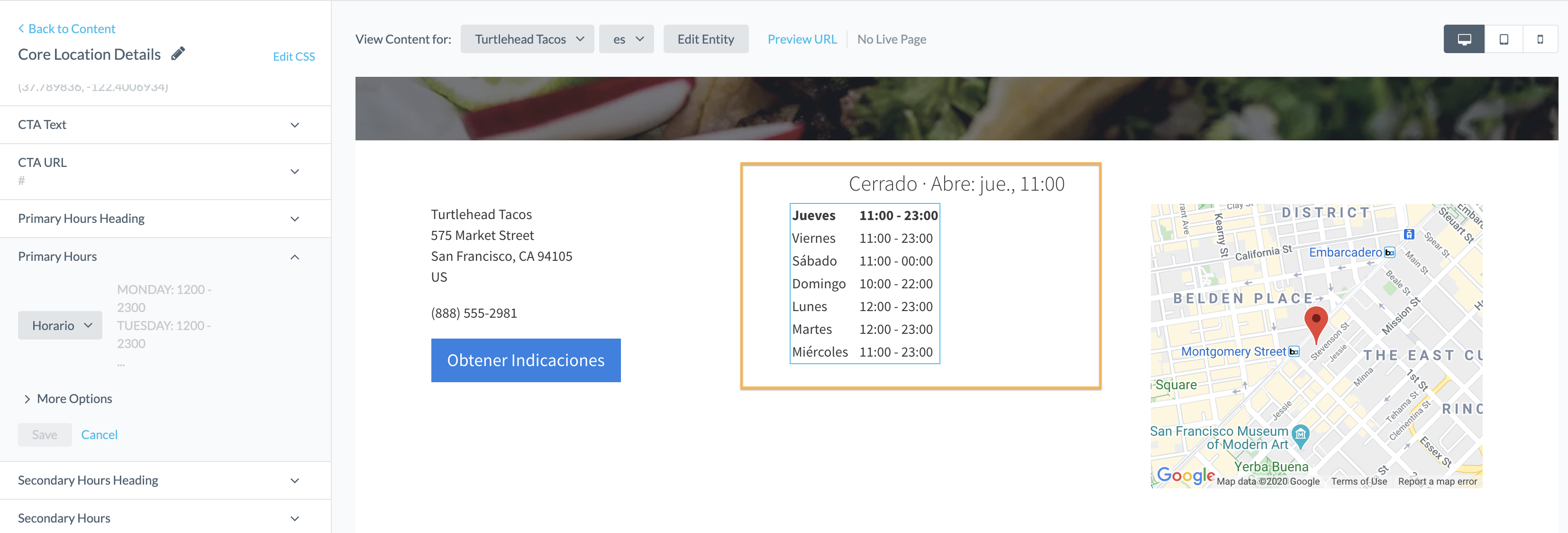Click the phone number (888) 555-2981
This screenshot has width=1568, height=533.
pos(474,313)
